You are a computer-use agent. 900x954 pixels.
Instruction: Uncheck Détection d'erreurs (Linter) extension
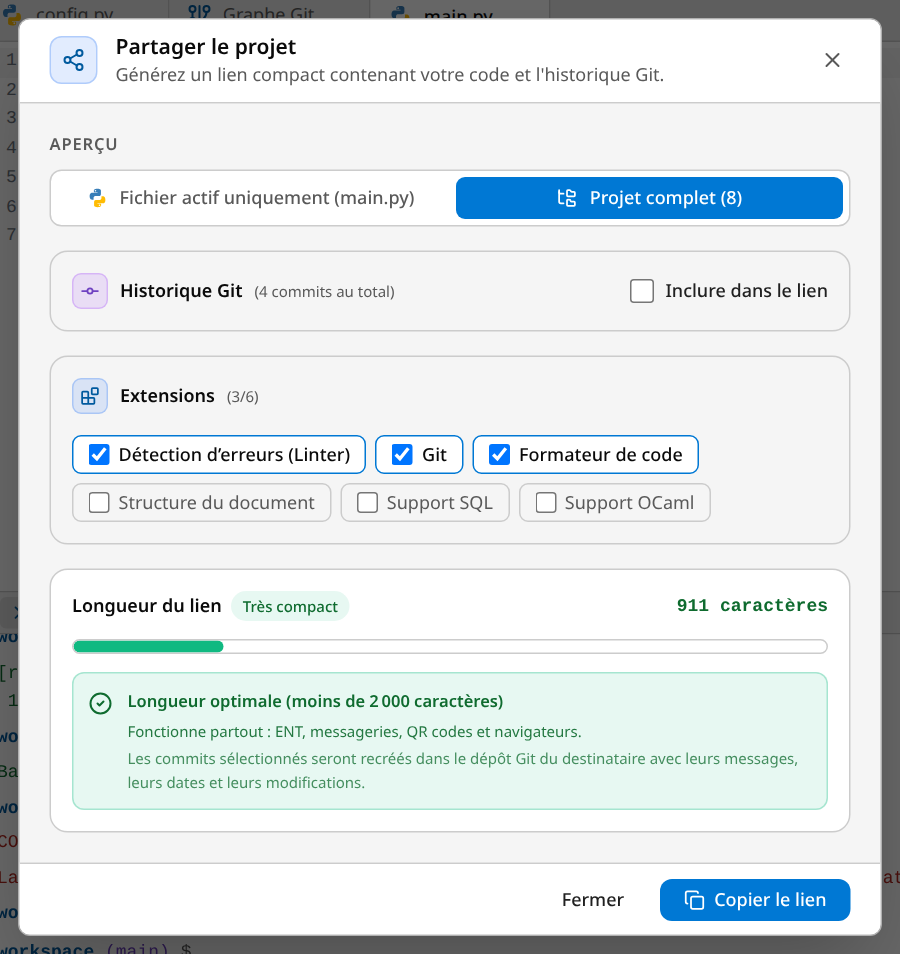[x=99, y=454]
